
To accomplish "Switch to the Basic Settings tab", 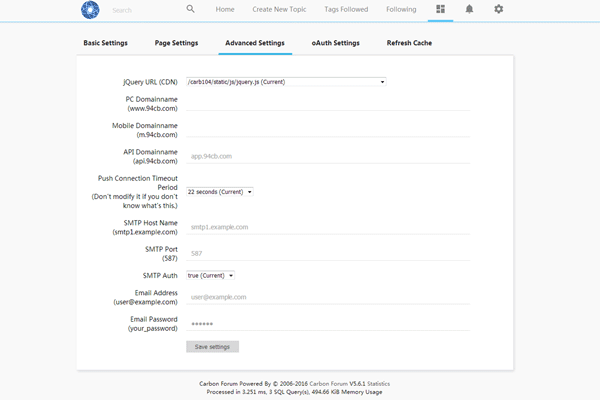I will pos(105,43).
